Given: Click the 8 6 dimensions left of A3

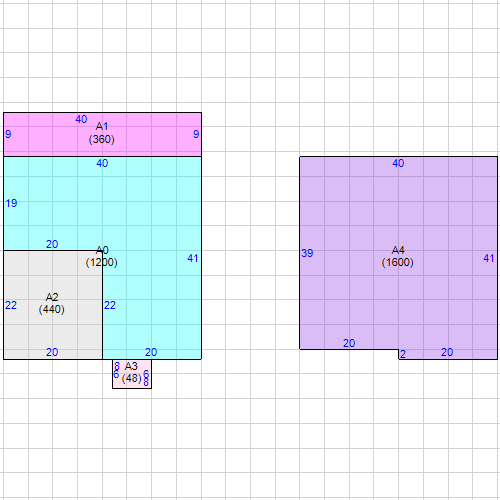Looking at the screenshot, I should coord(116,370).
